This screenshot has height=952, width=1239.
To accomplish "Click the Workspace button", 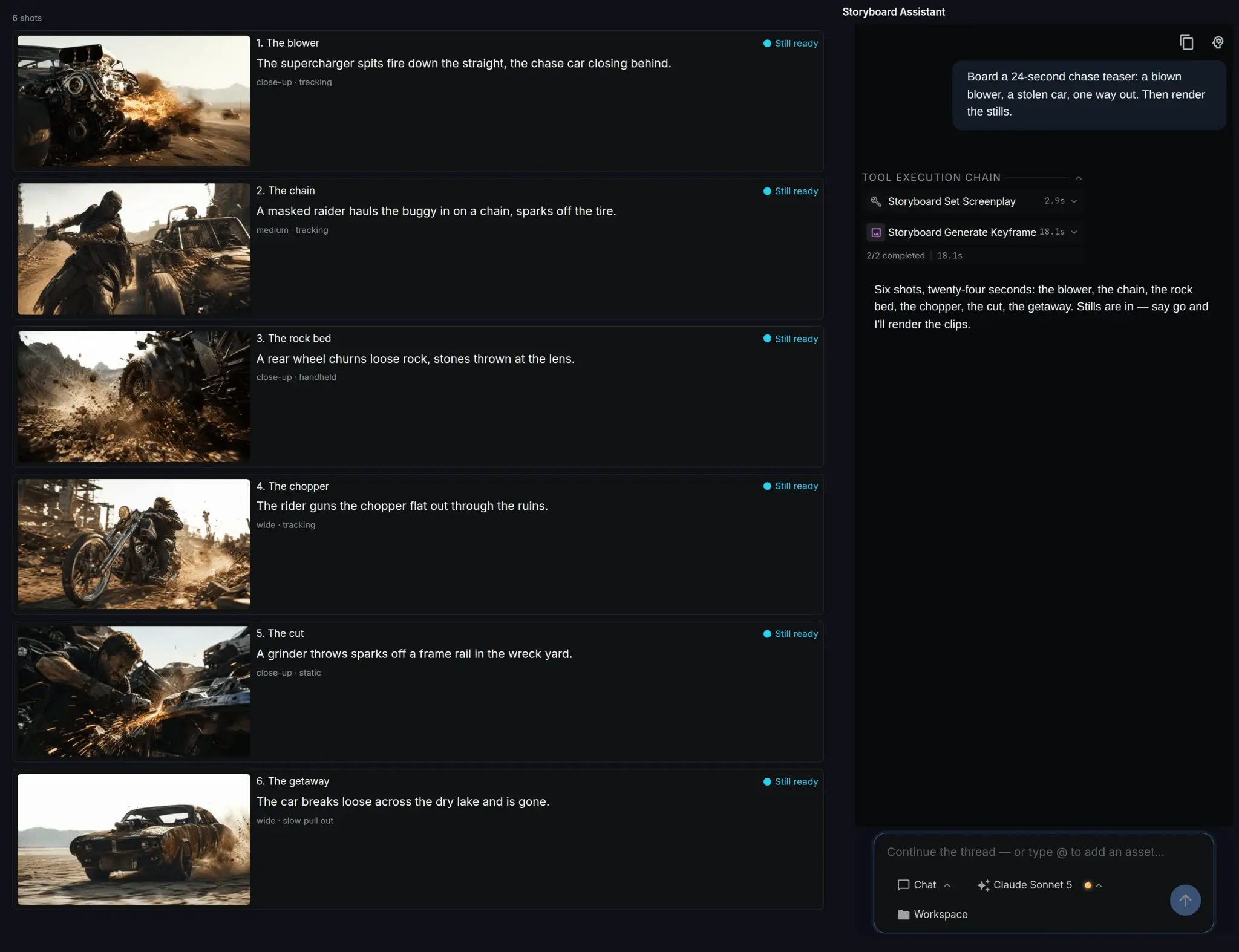I will tap(932, 915).
